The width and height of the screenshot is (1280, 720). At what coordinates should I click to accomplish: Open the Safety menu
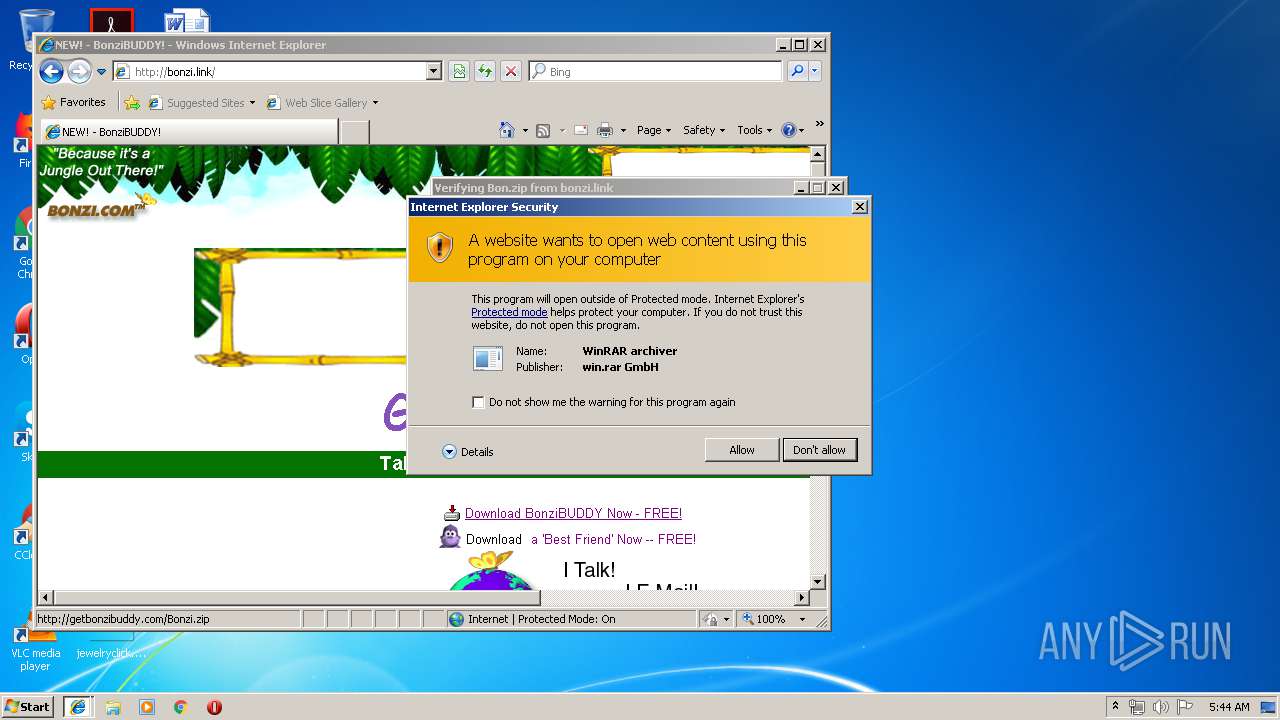704,130
